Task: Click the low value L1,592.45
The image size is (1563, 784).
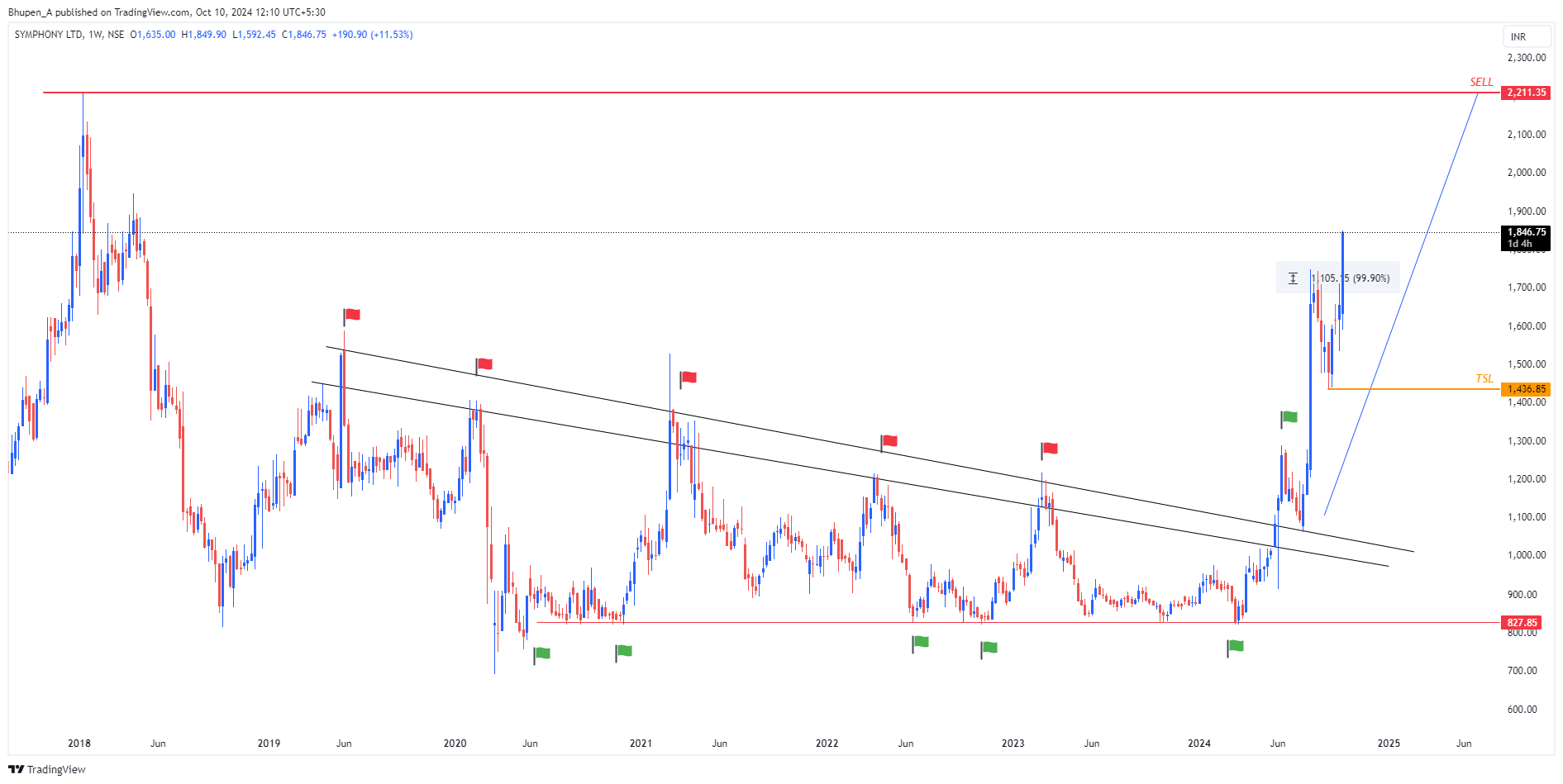Action: [x=254, y=35]
